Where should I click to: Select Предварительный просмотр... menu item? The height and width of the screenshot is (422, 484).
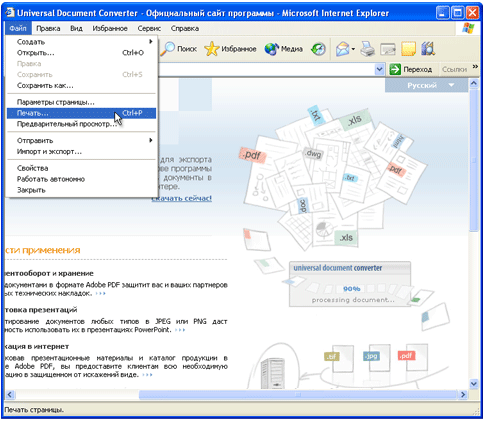click(81, 124)
